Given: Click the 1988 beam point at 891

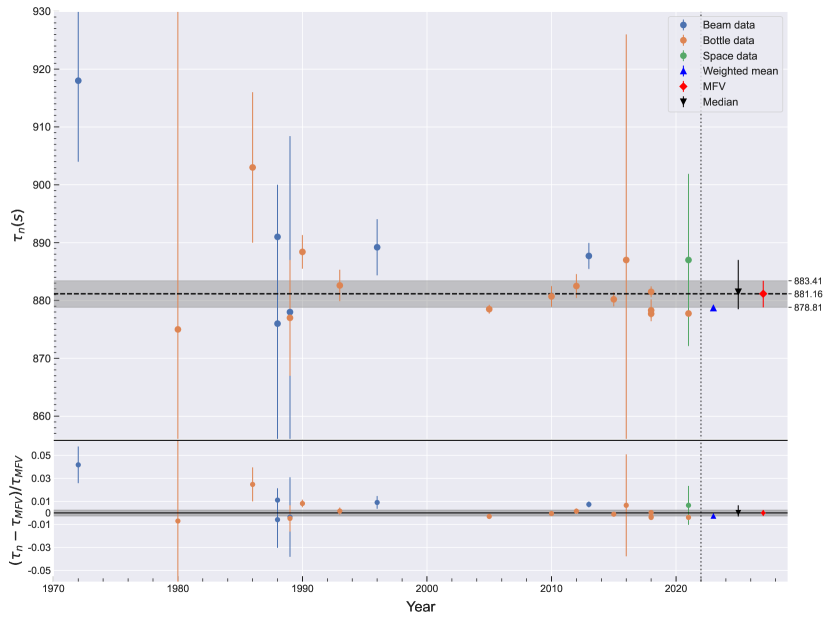Looking at the screenshot, I should click(277, 237).
